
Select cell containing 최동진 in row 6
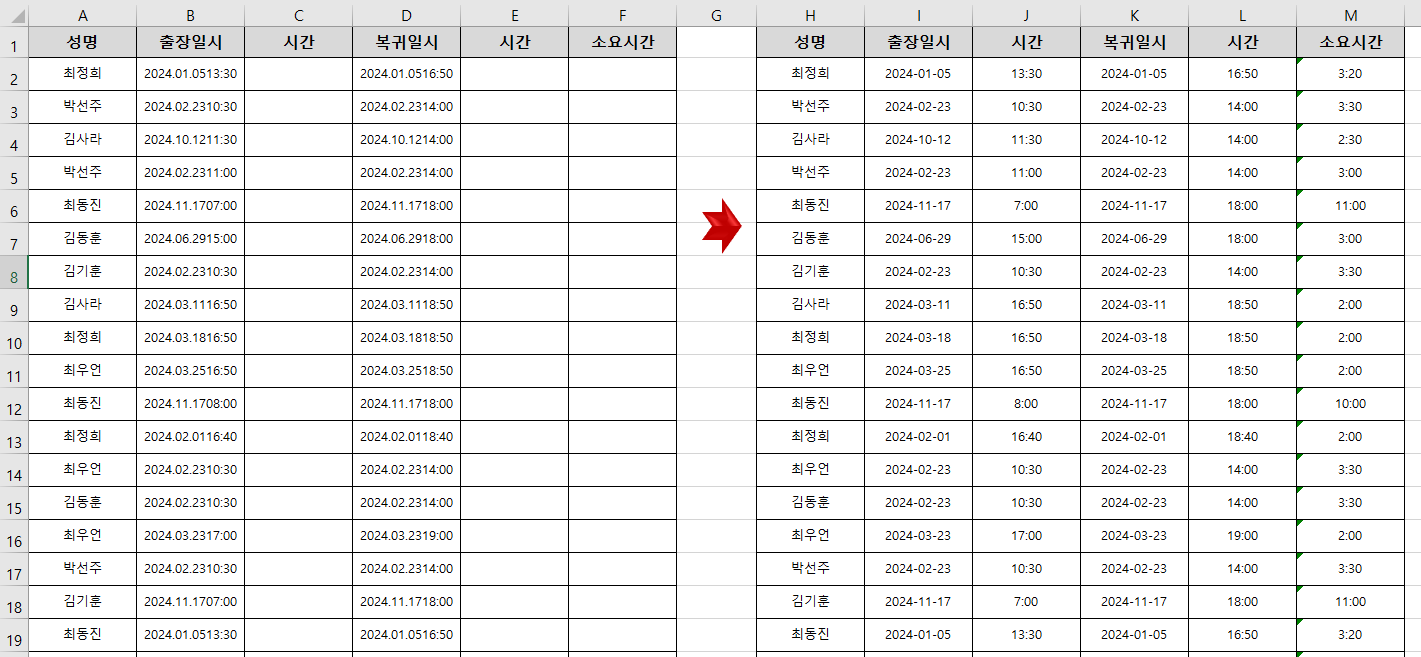83,206
